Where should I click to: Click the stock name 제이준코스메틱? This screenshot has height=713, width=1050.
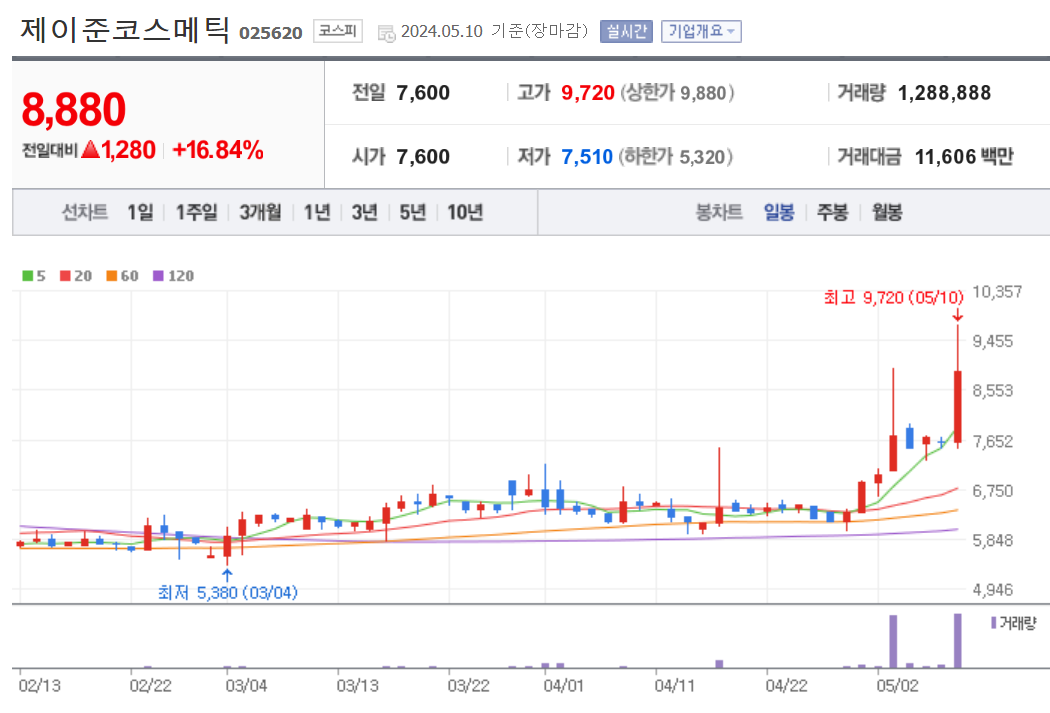point(125,30)
